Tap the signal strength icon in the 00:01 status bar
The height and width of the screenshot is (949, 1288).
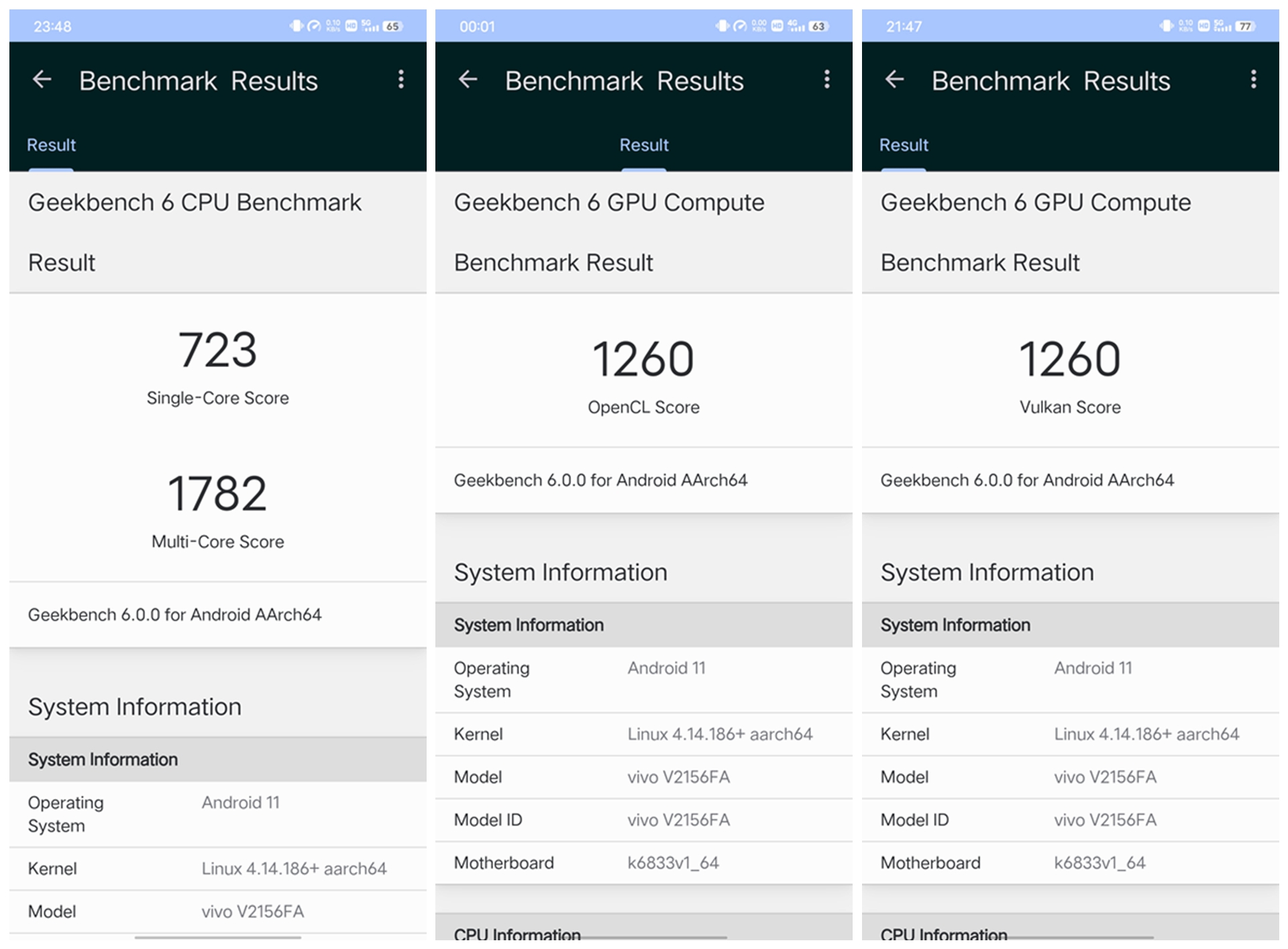tap(797, 26)
